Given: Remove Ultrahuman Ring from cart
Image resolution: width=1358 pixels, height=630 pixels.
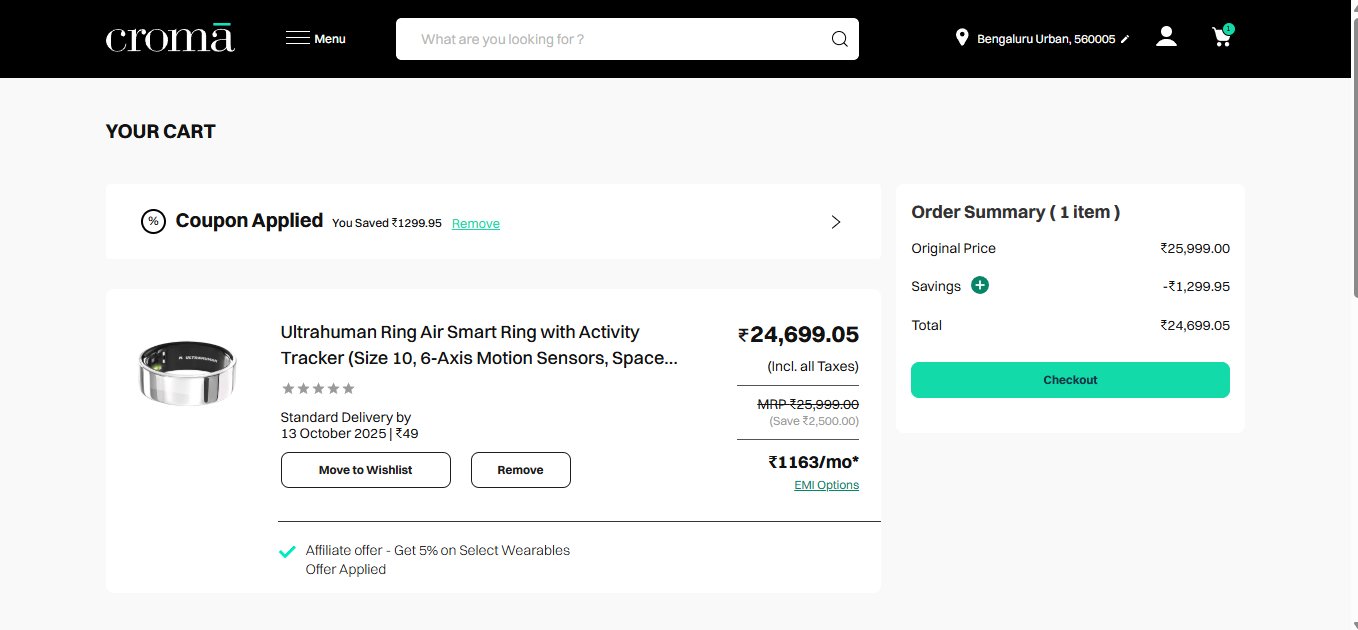Looking at the screenshot, I should (x=520, y=470).
